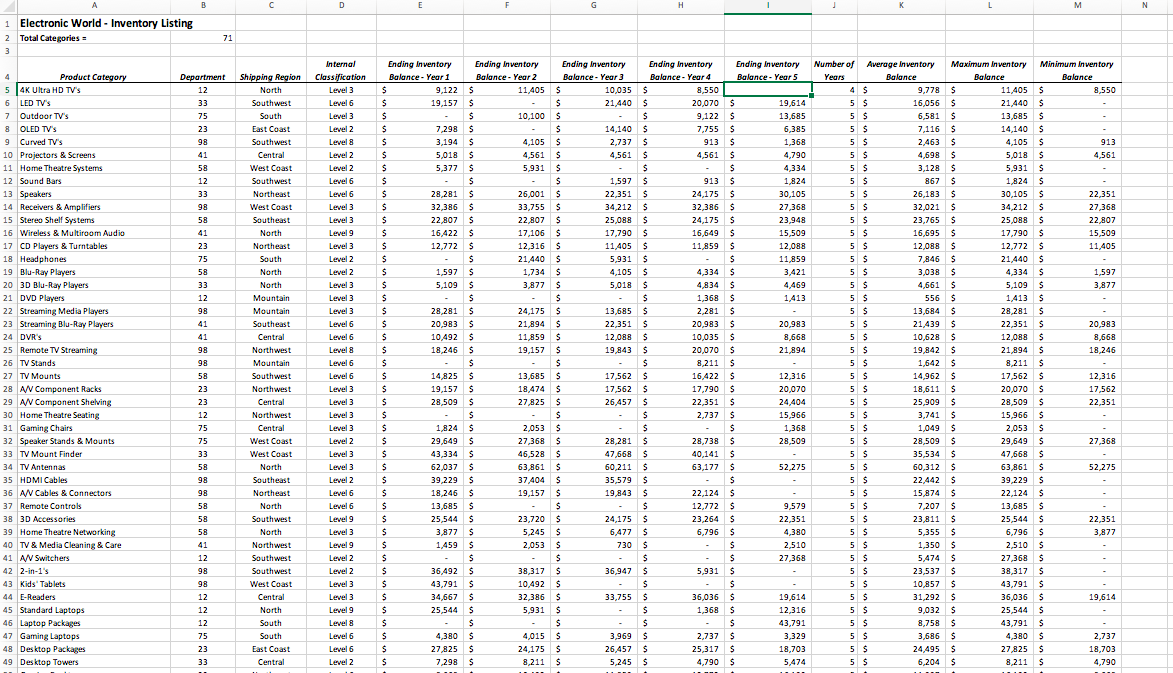Select the 'Wireless & Multiroom Audio' cell
1173x673 pixels.
pos(94,233)
